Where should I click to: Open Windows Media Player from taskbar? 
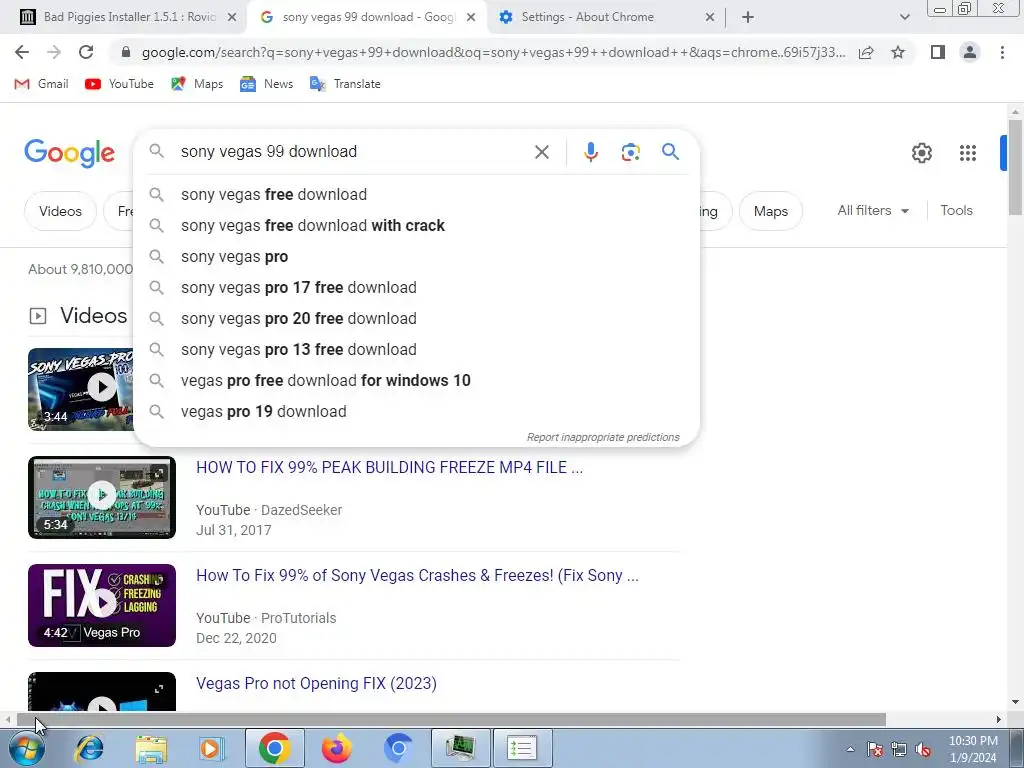coord(212,748)
